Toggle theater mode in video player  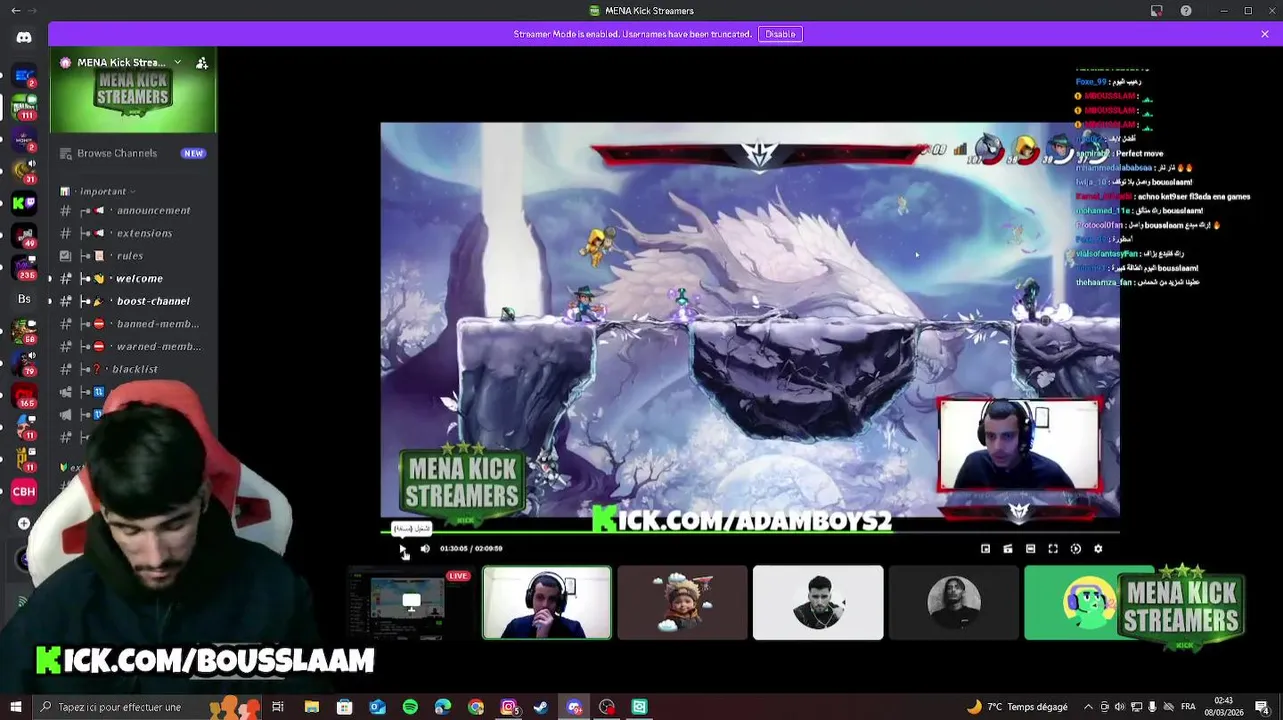pos(1030,548)
